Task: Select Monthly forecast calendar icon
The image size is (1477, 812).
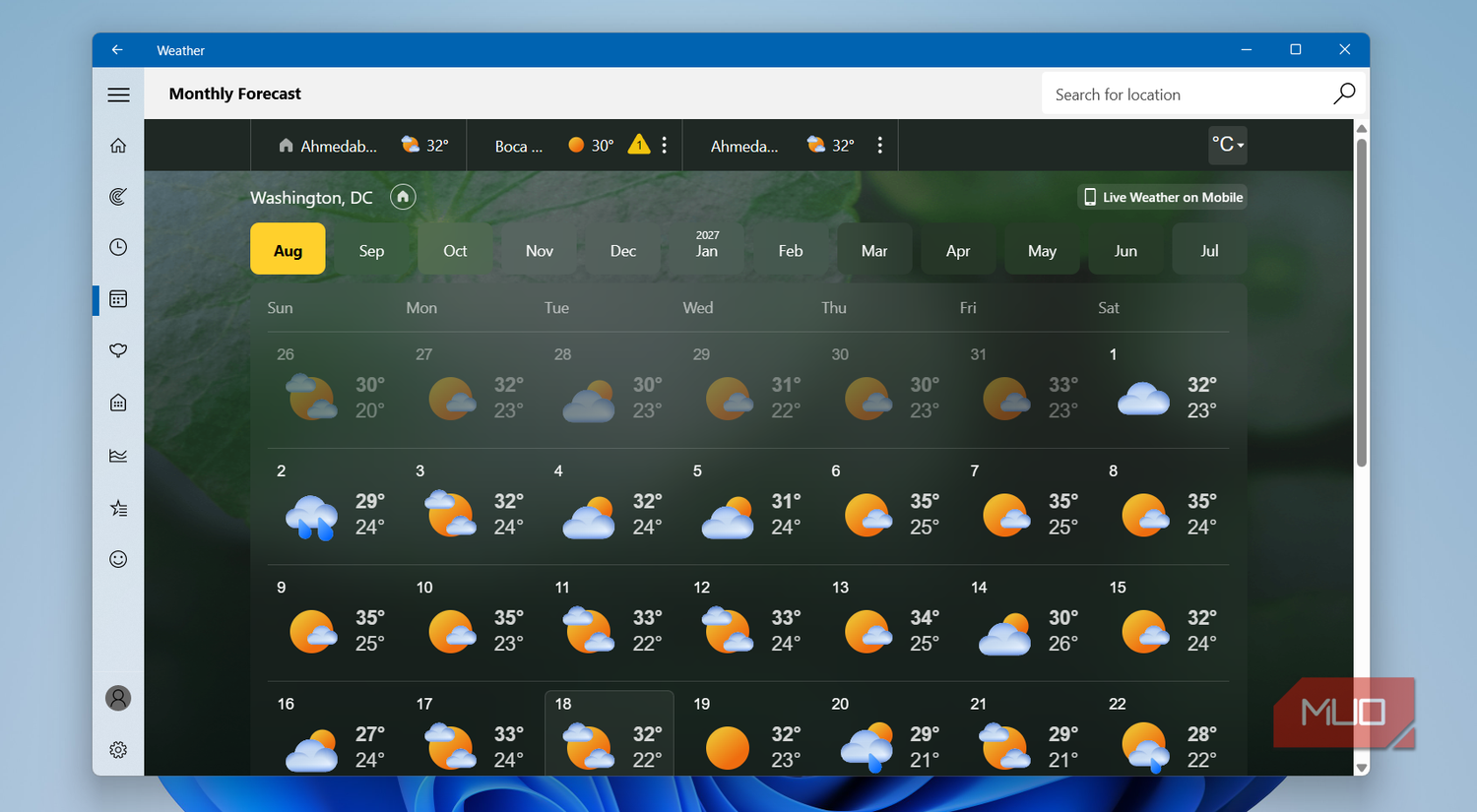Action: coord(118,299)
